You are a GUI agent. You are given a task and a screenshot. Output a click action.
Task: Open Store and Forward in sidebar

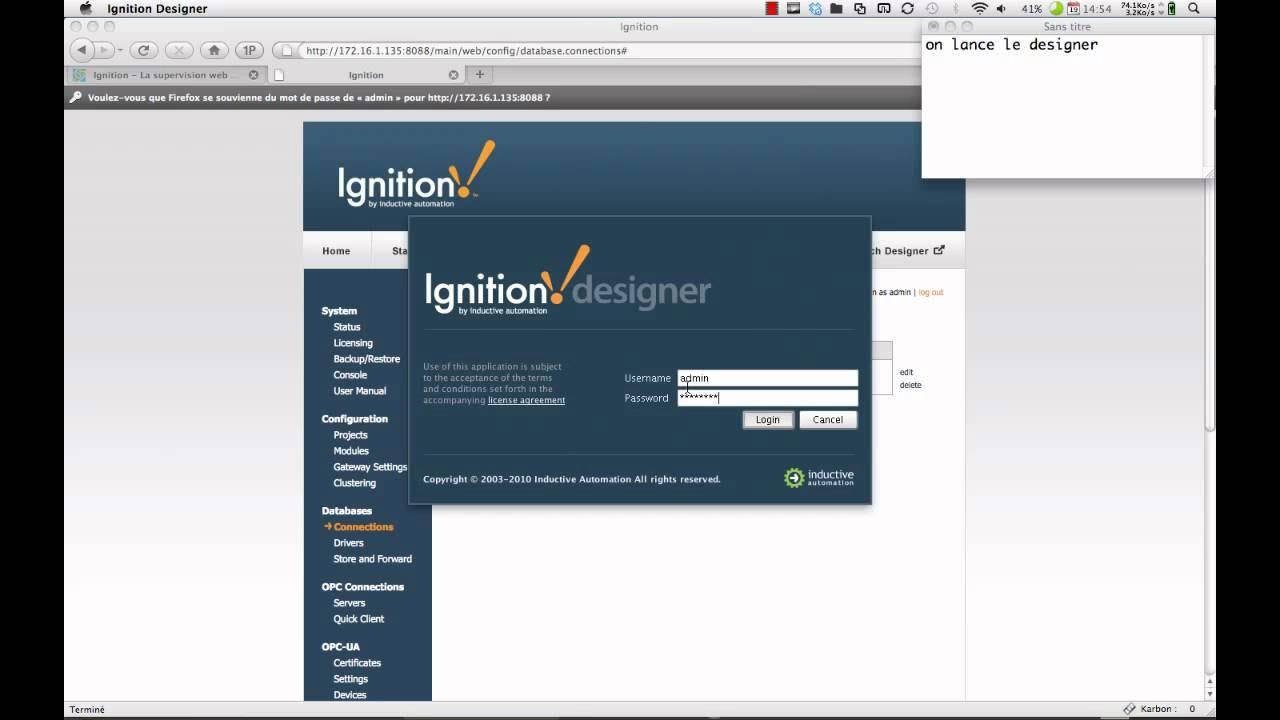click(x=373, y=559)
